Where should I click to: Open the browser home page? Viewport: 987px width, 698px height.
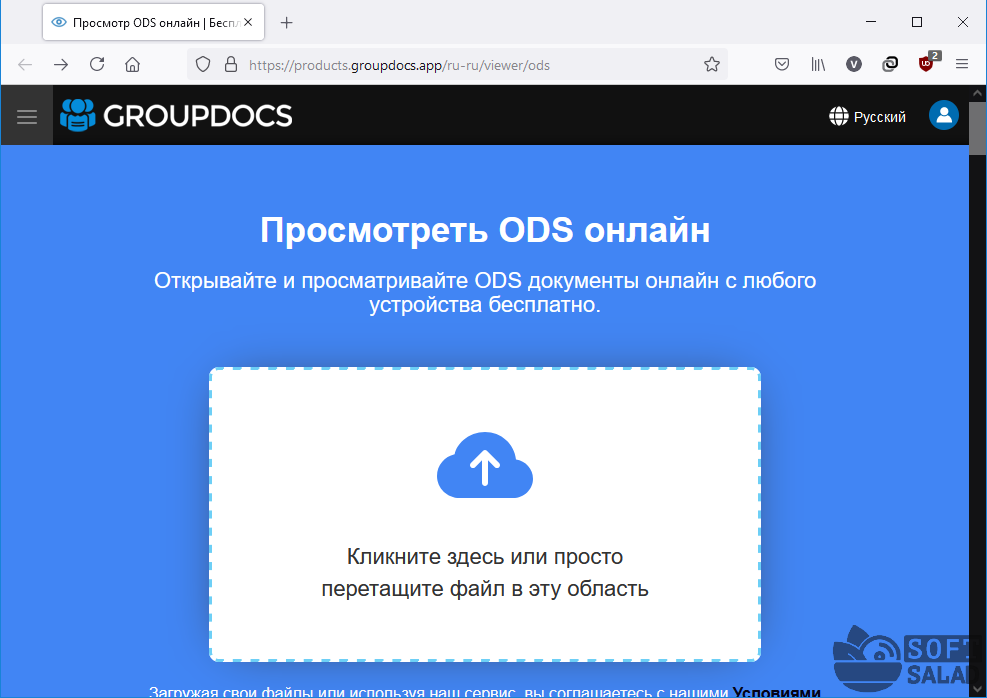click(132, 64)
